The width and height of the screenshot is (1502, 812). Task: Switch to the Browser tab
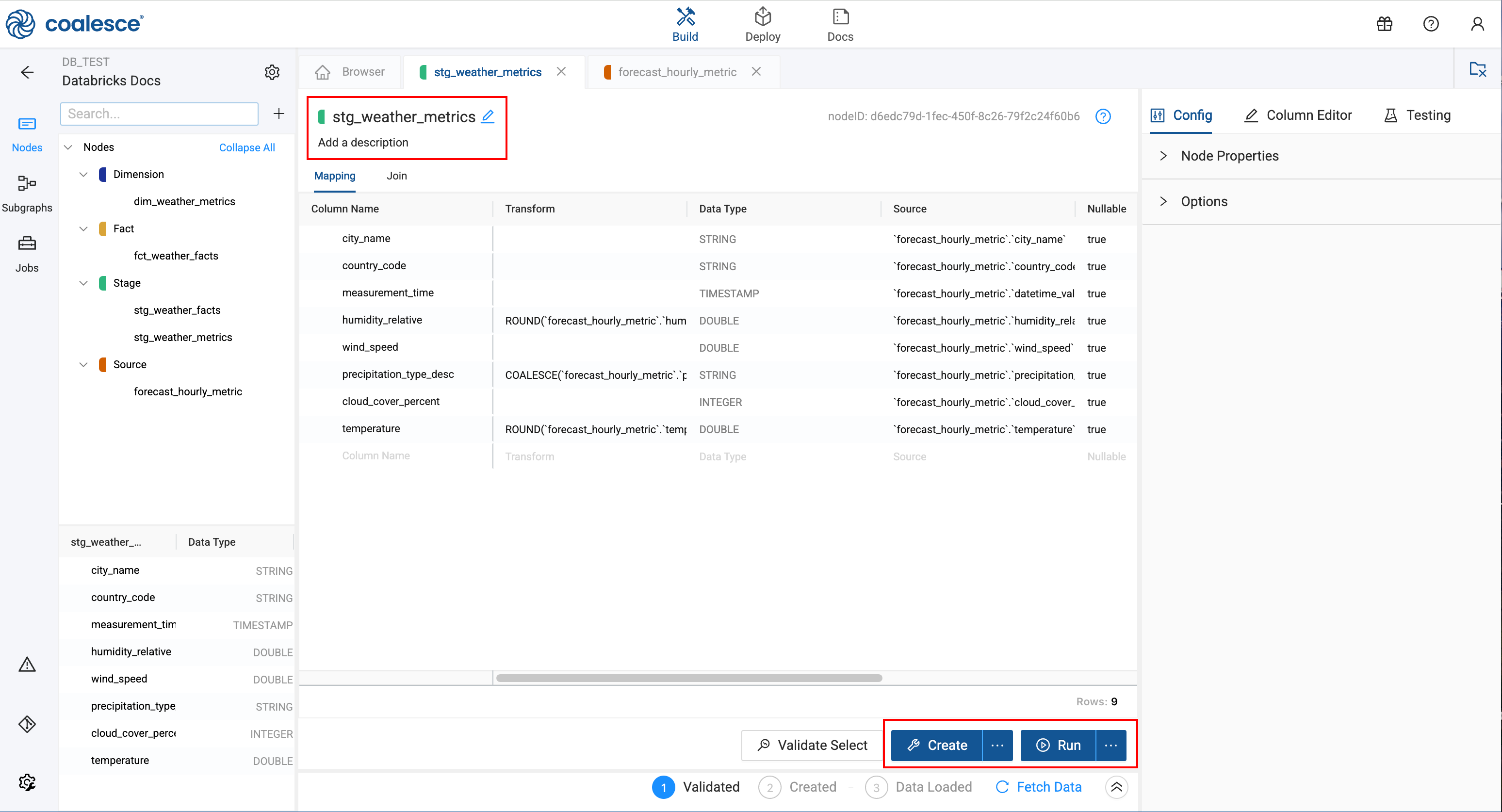coord(350,72)
